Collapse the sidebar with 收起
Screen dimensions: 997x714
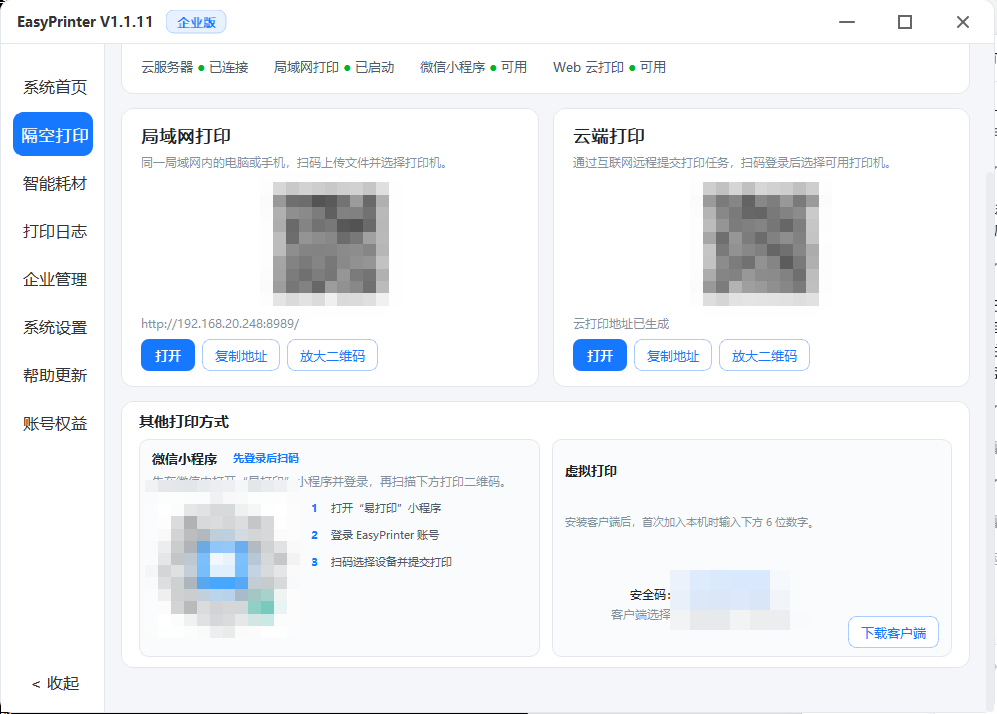click(x=55, y=683)
